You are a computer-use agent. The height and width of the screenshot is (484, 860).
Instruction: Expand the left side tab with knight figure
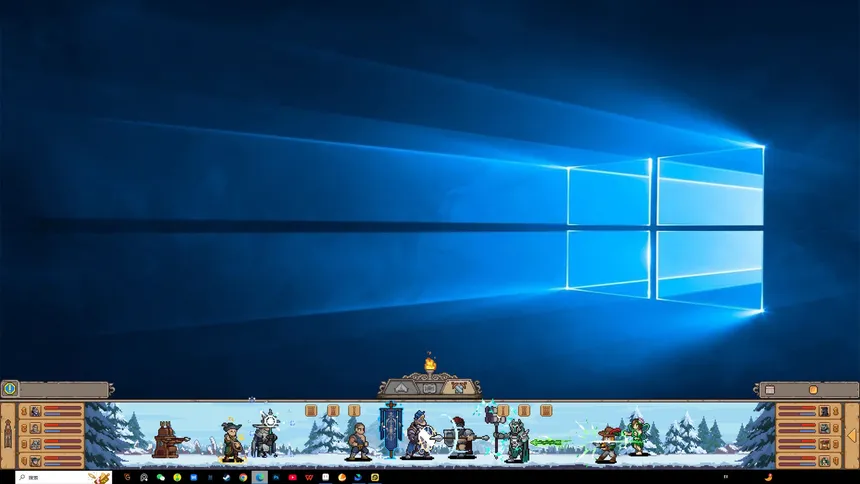(8, 436)
